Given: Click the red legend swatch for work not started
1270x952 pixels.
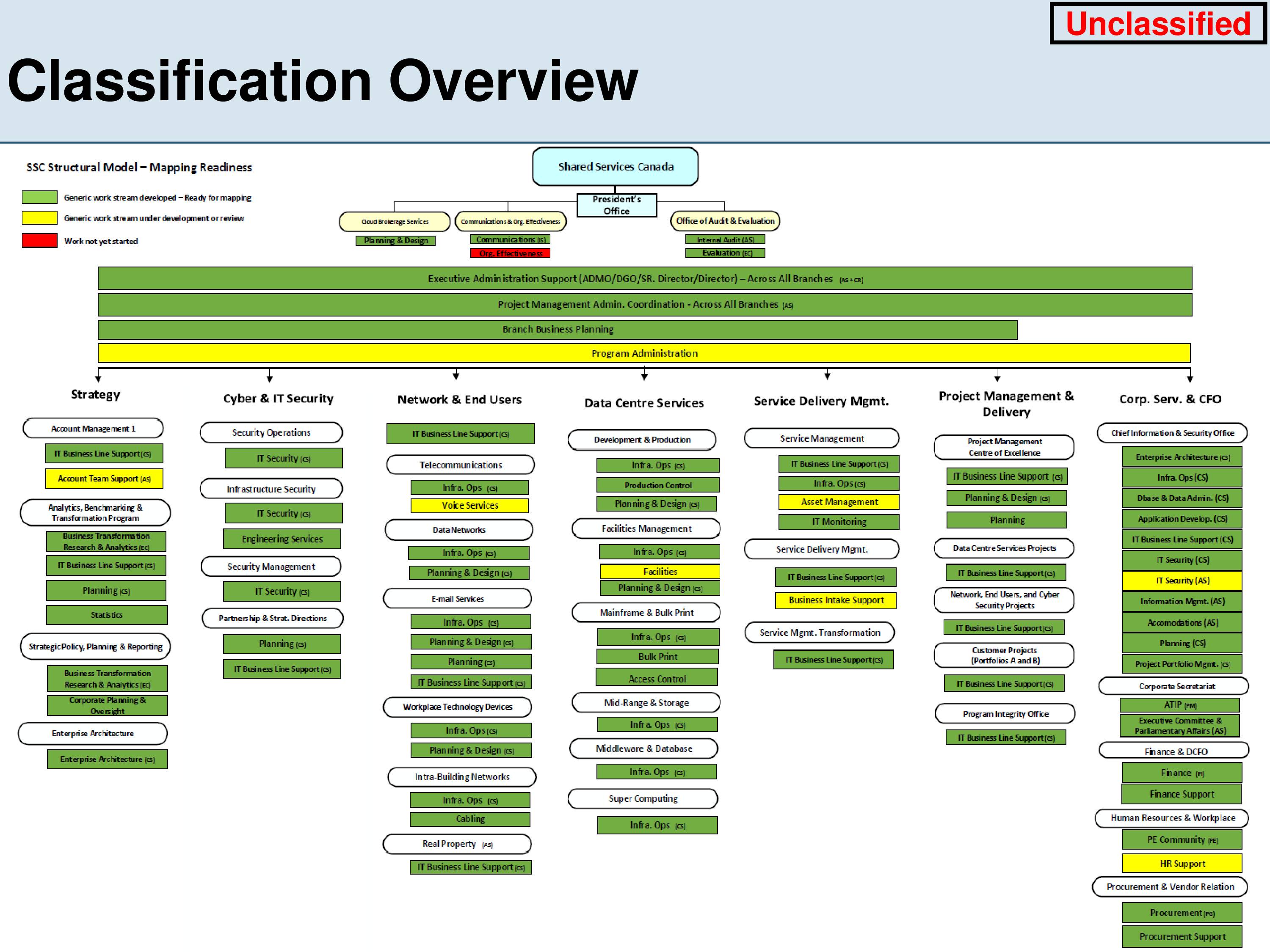Looking at the screenshot, I should tap(40, 240).
